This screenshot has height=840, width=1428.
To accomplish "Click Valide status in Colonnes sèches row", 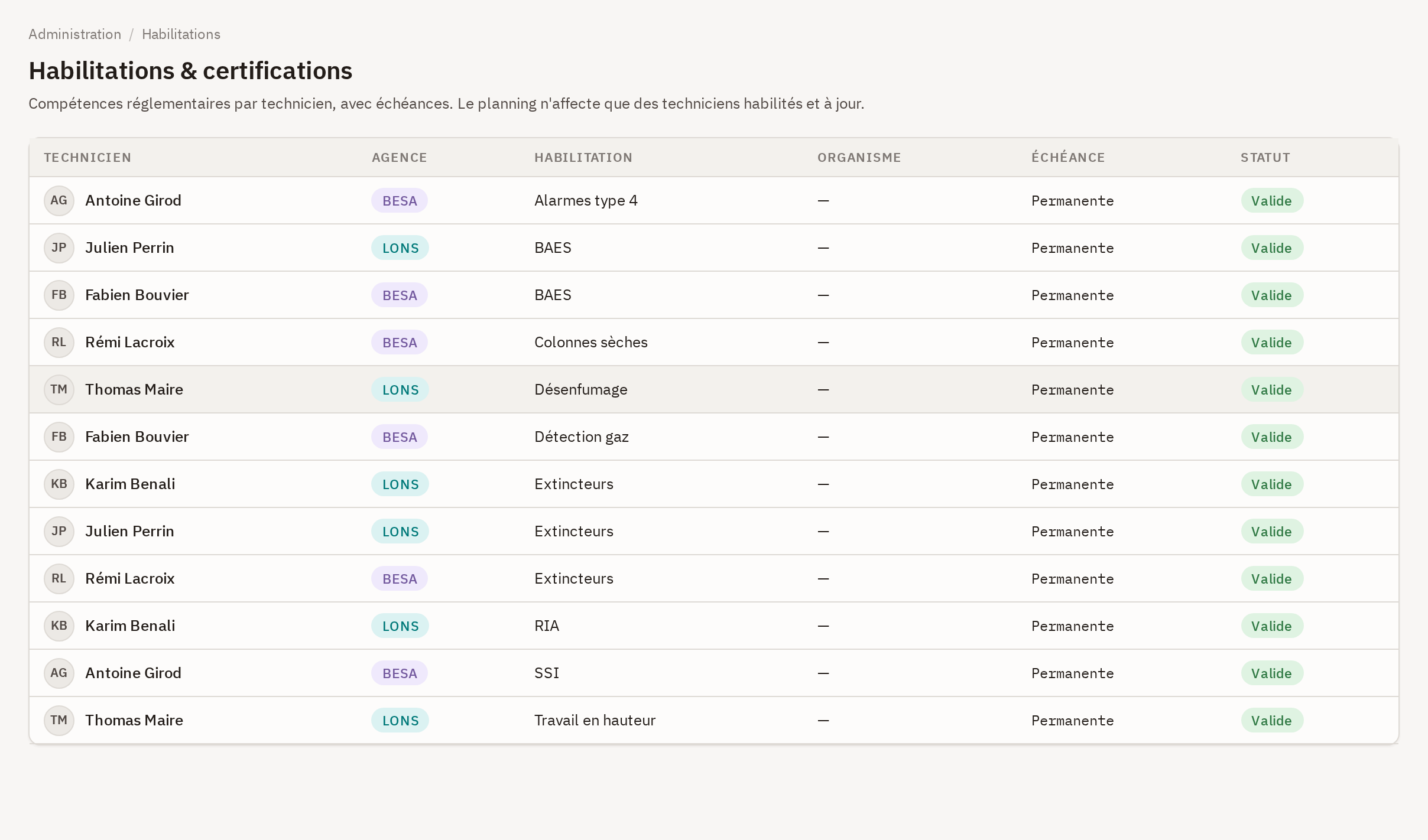I will pyautogui.click(x=1272, y=342).
